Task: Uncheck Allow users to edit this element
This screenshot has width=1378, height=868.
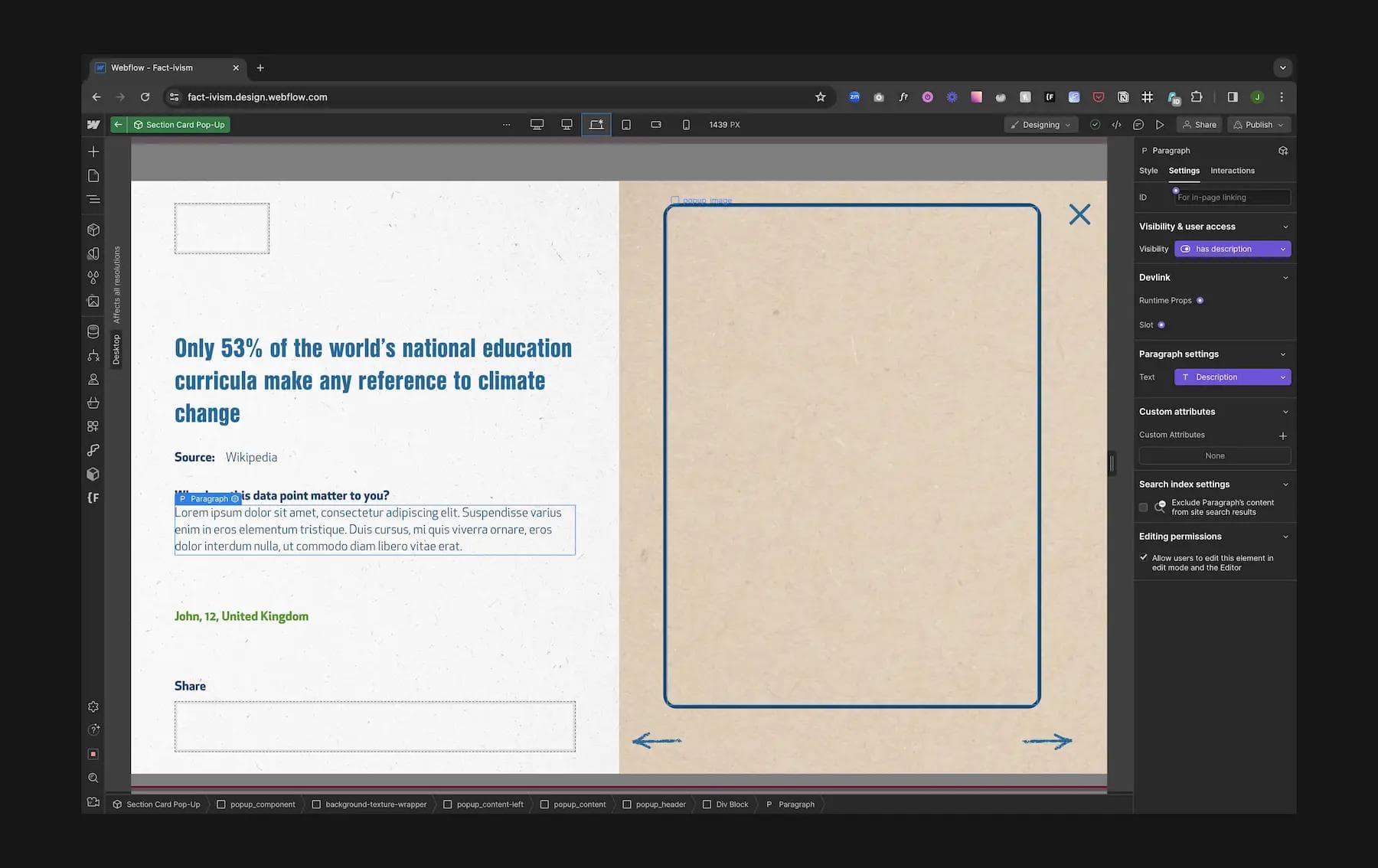Action: click(1144, 557)
